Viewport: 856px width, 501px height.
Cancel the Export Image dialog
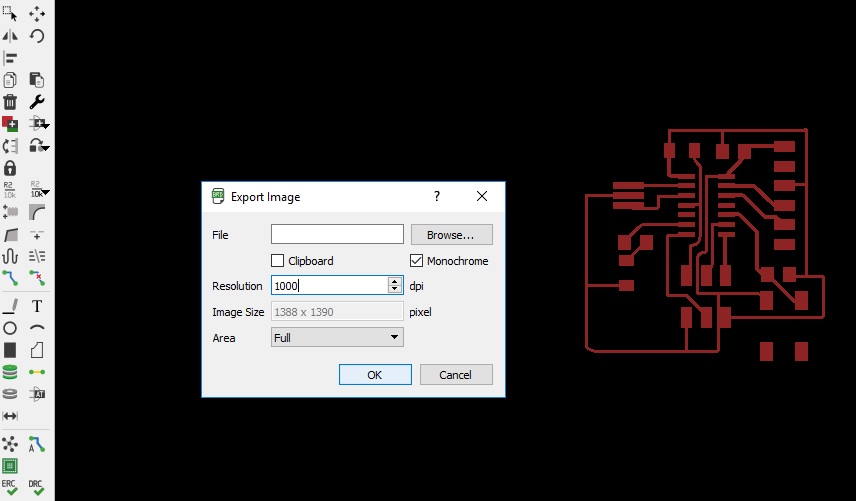tap(456, 375)
